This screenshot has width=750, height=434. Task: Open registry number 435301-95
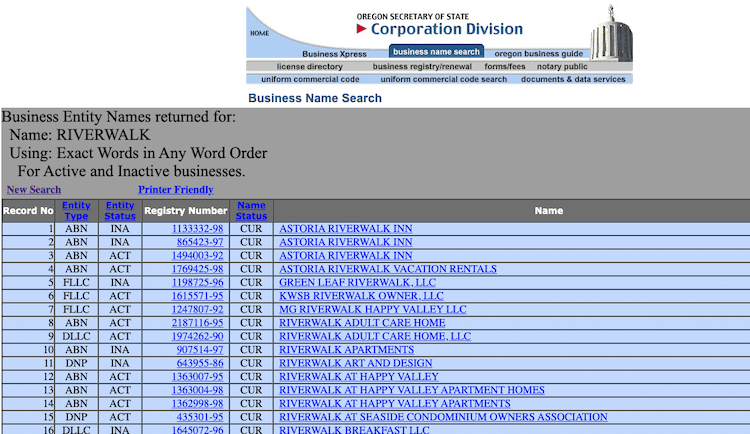[200, 417]
